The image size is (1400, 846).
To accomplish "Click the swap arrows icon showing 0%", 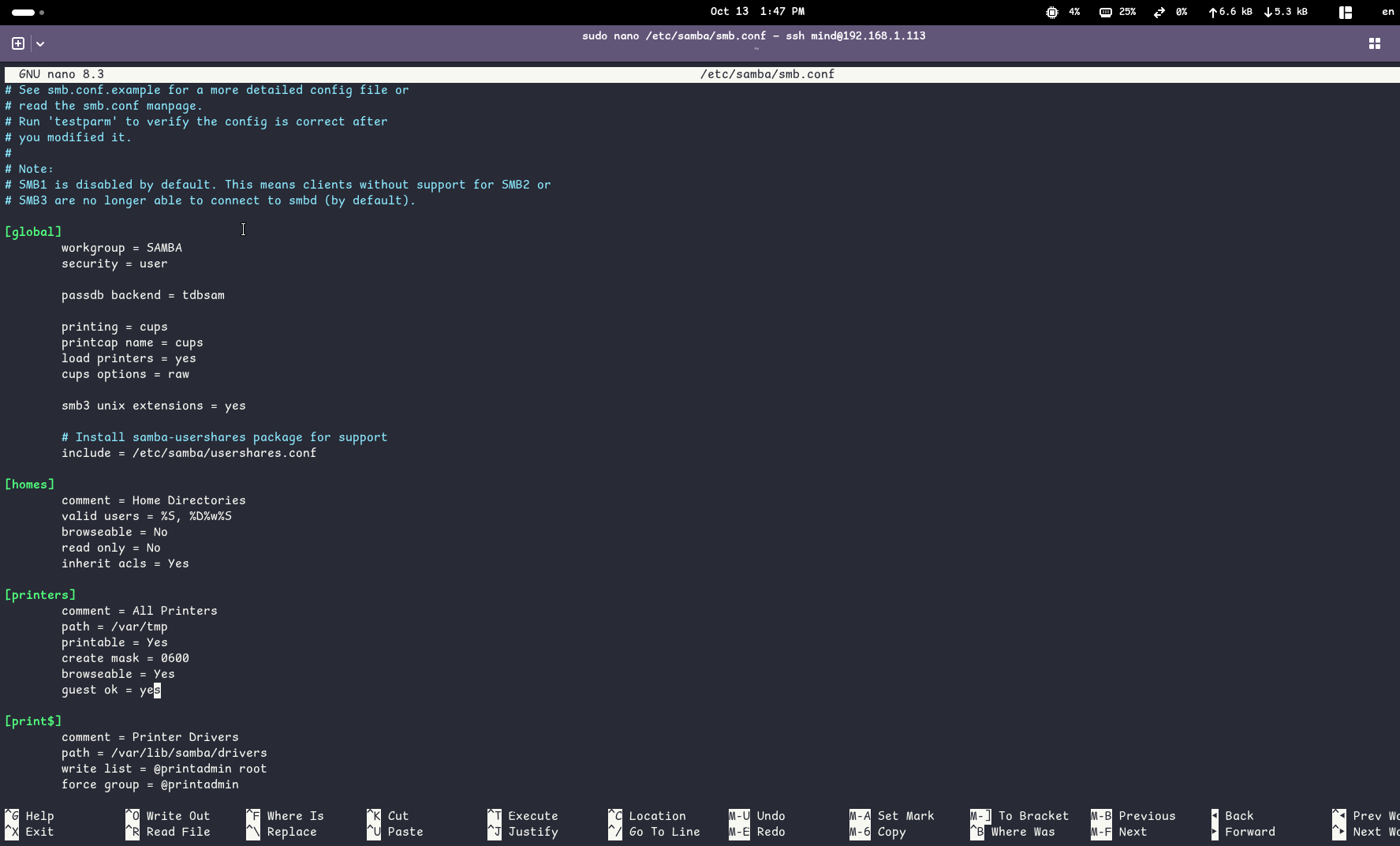I will pos(1159,12).
